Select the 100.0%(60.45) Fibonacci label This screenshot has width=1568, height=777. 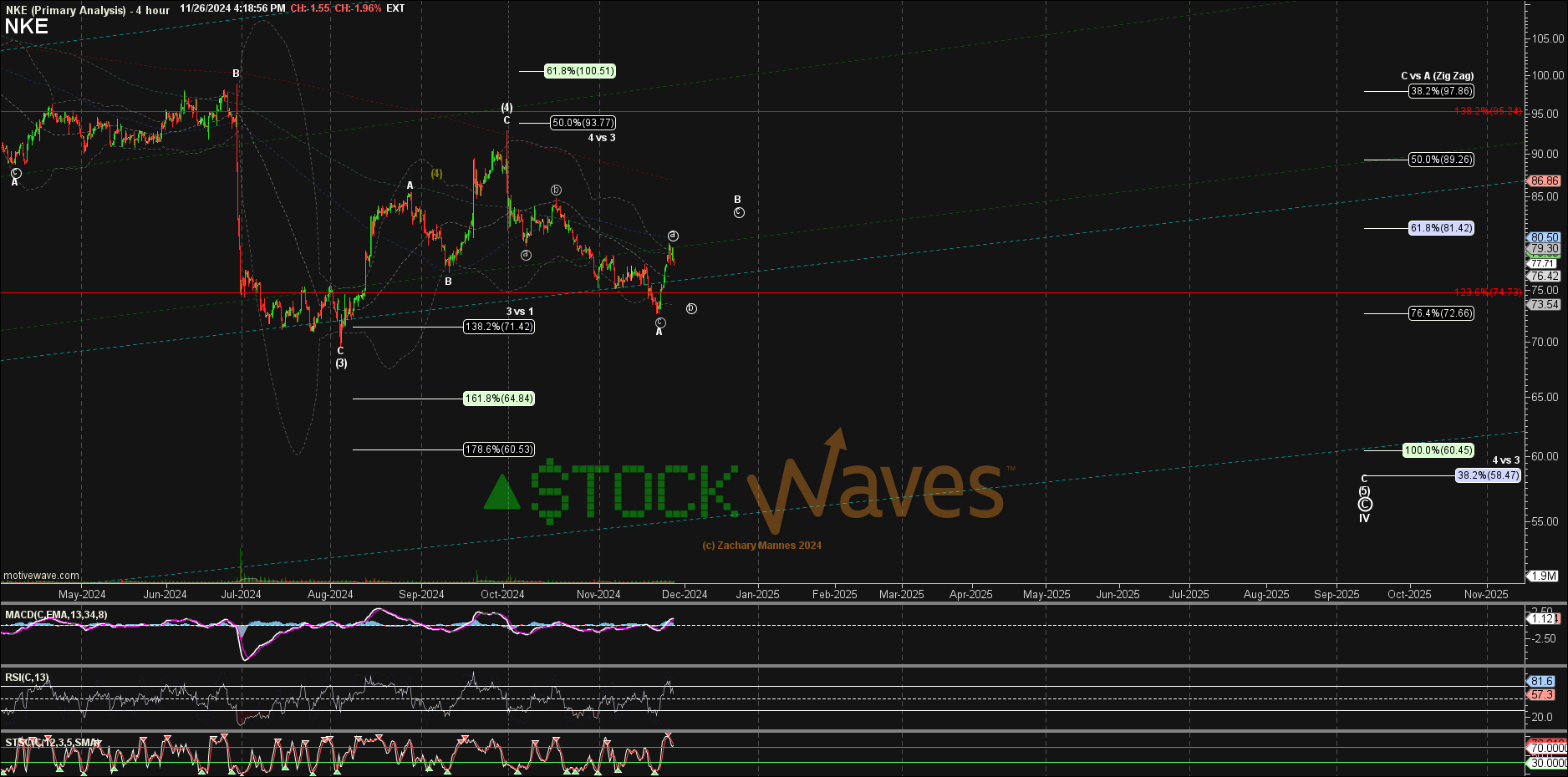(1438, 450)
